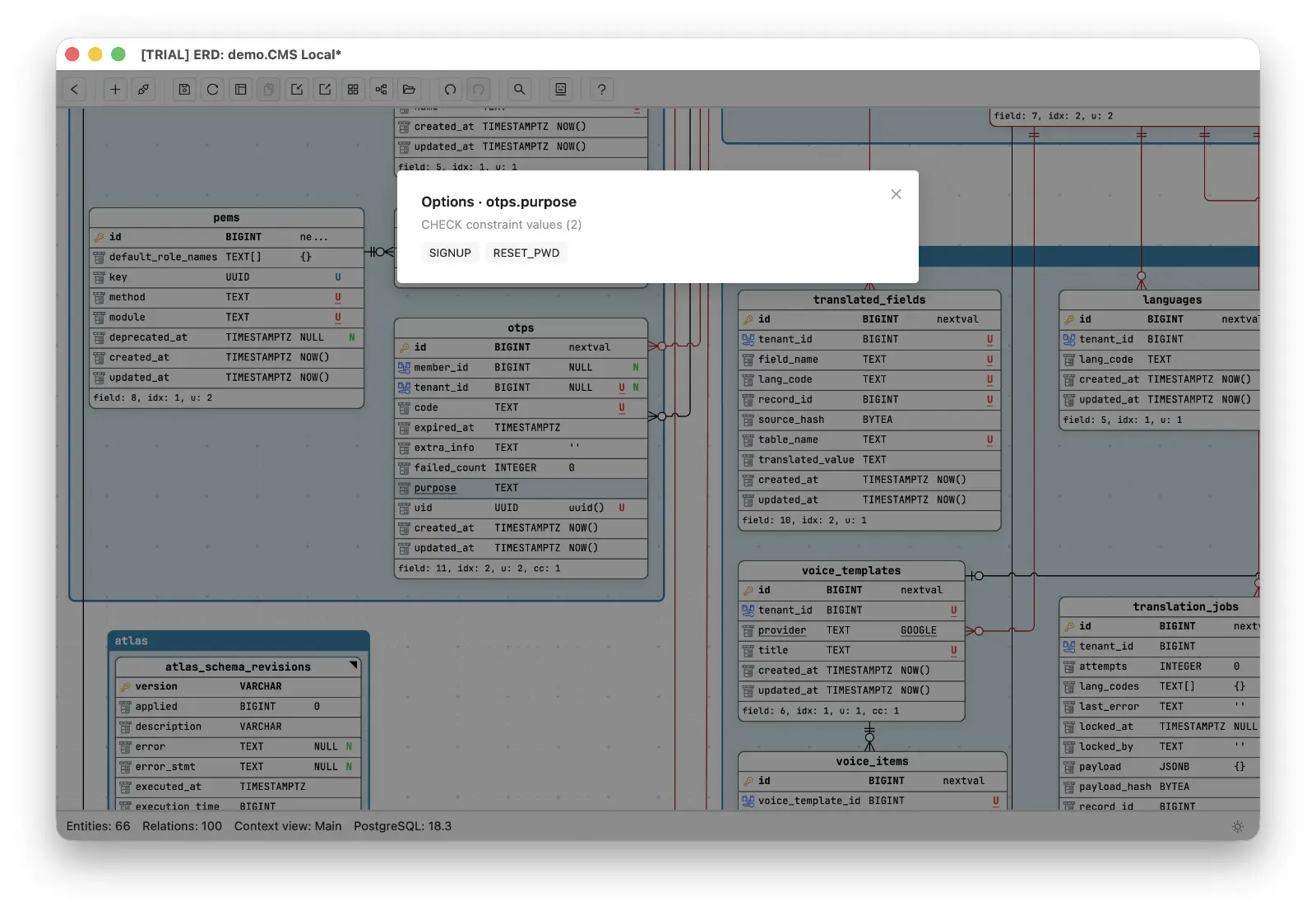Select the voice_items table header
This screenshot has height=915, width=1316.
(x=873, y=761)
